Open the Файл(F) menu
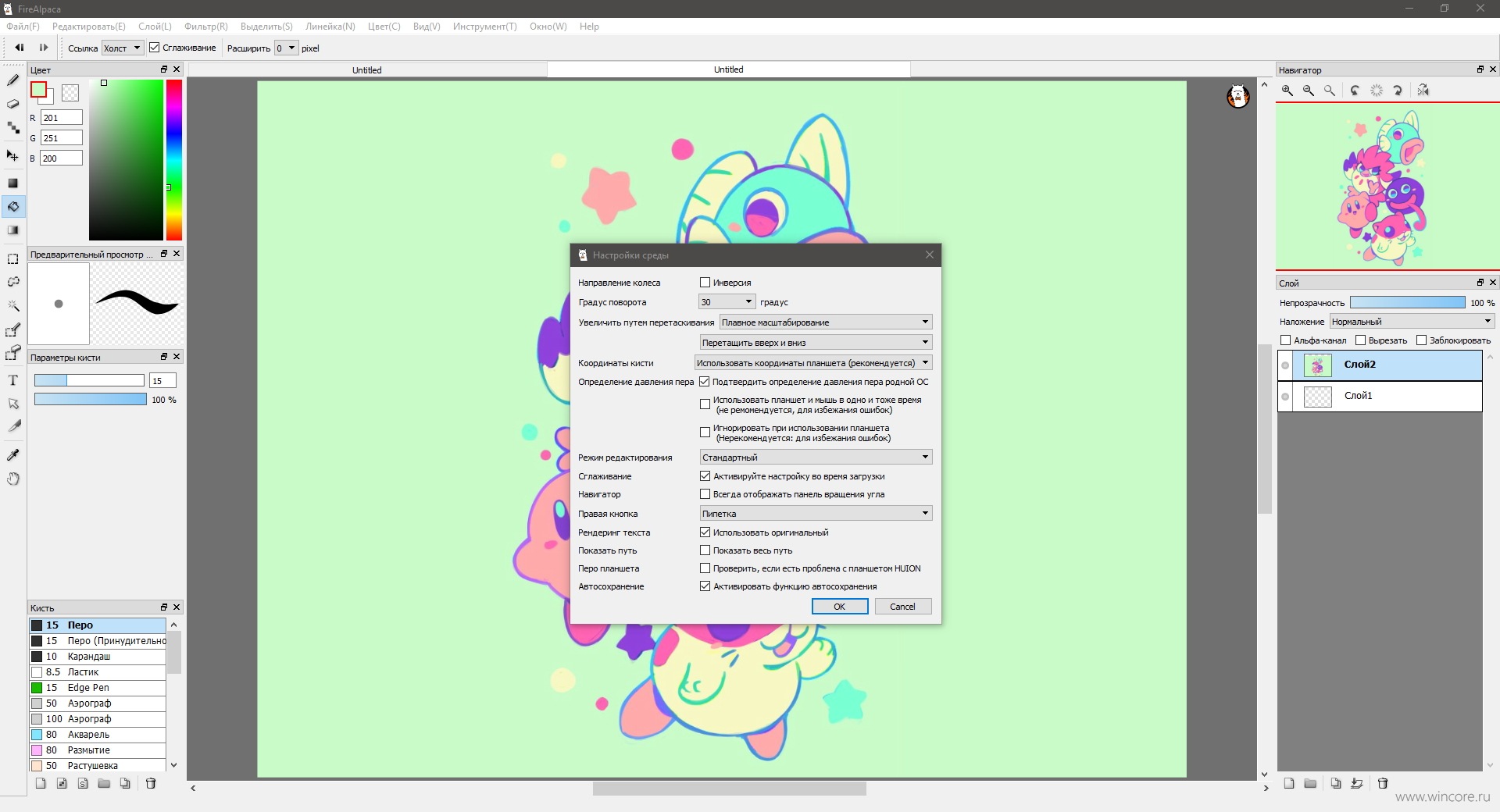The width and height of the screenshot is (1500, 812). pyautogui.click(x=23, y=27)
